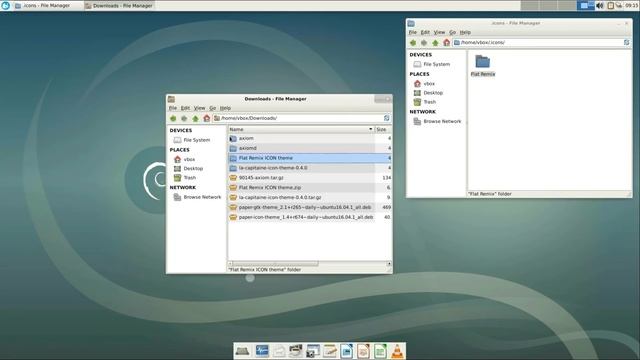Select the 90145-axiom.tar.gz file
The width and height of the screenshot is (640, 360).
[309, 178]
